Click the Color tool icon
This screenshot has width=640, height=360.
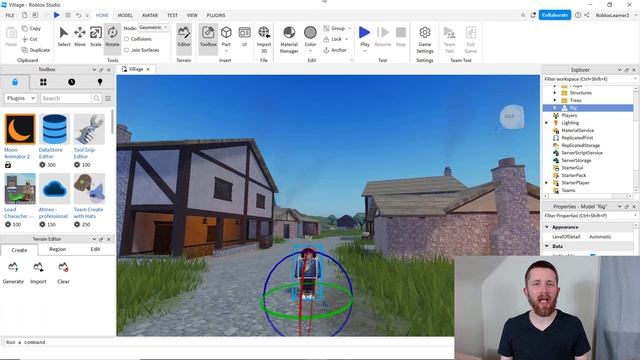pyautogui.click(x=310, y=33)
